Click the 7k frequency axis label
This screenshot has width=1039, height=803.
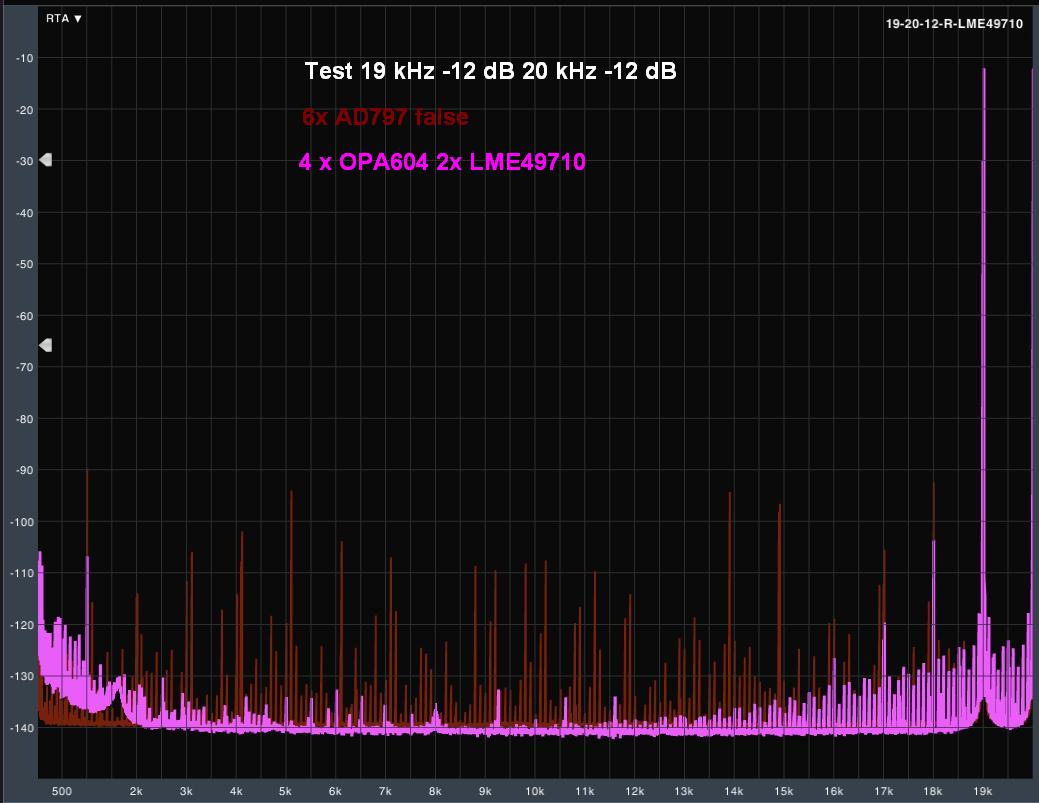(x=385, y=791)
